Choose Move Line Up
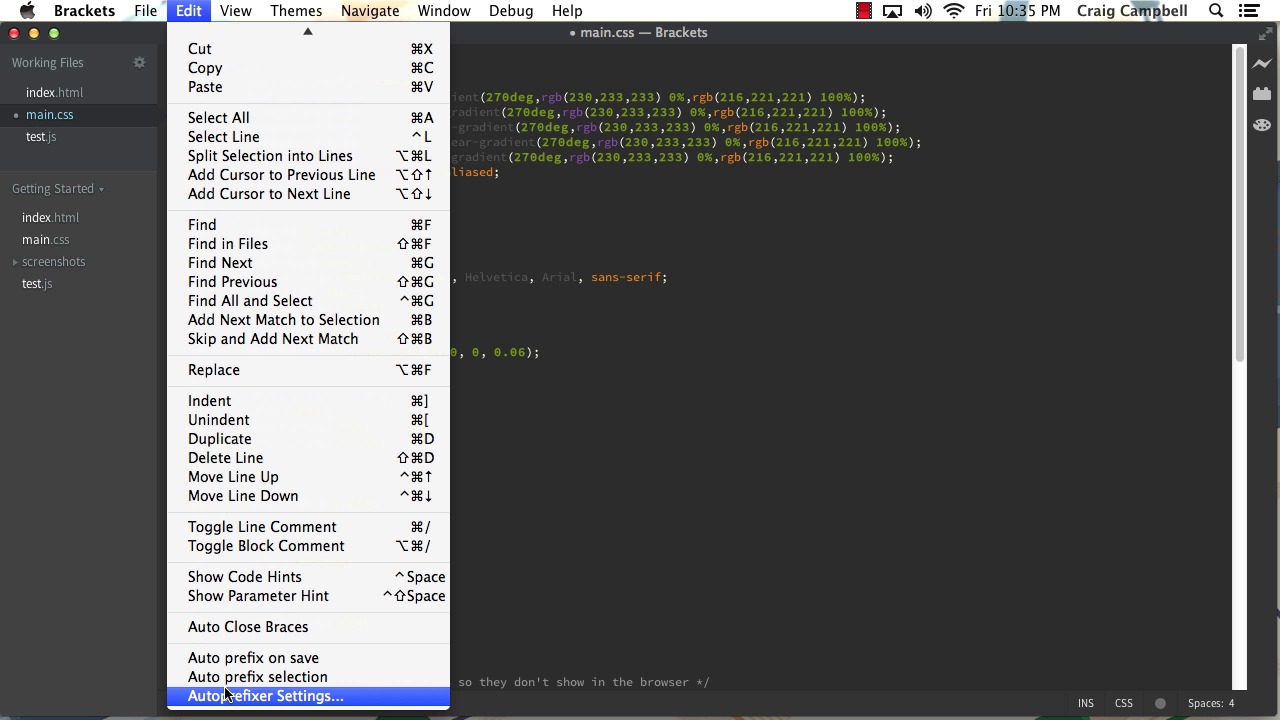The height and width of the screenshot is (720, 1280). 309,477
